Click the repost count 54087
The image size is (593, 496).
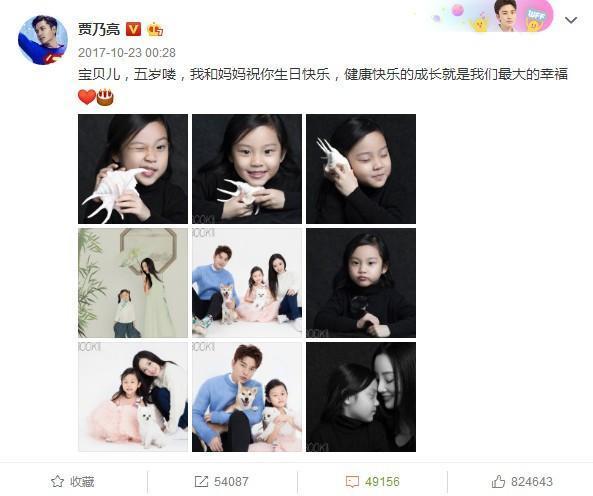231,481
